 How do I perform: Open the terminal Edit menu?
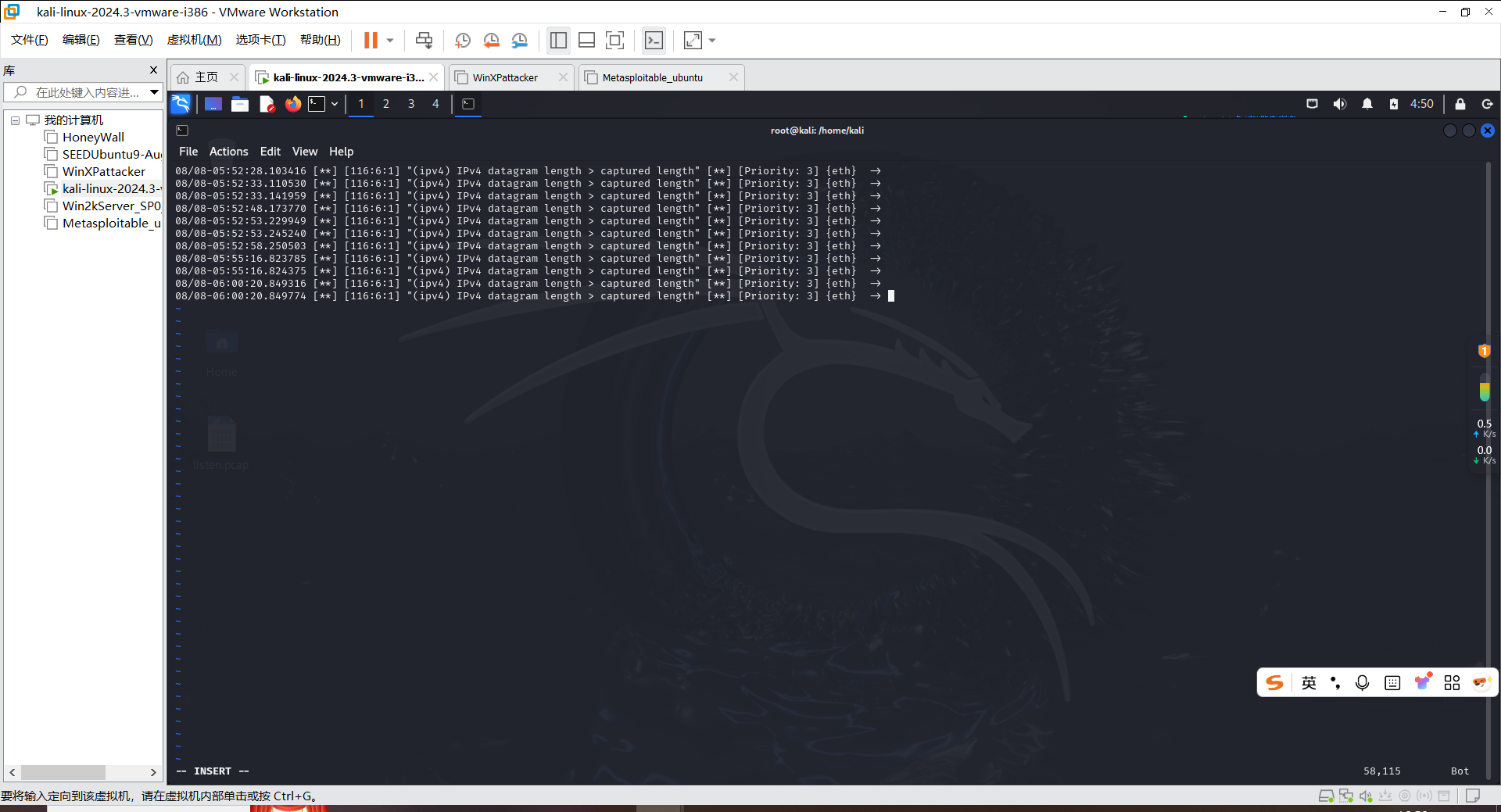[x=270, y=152]
